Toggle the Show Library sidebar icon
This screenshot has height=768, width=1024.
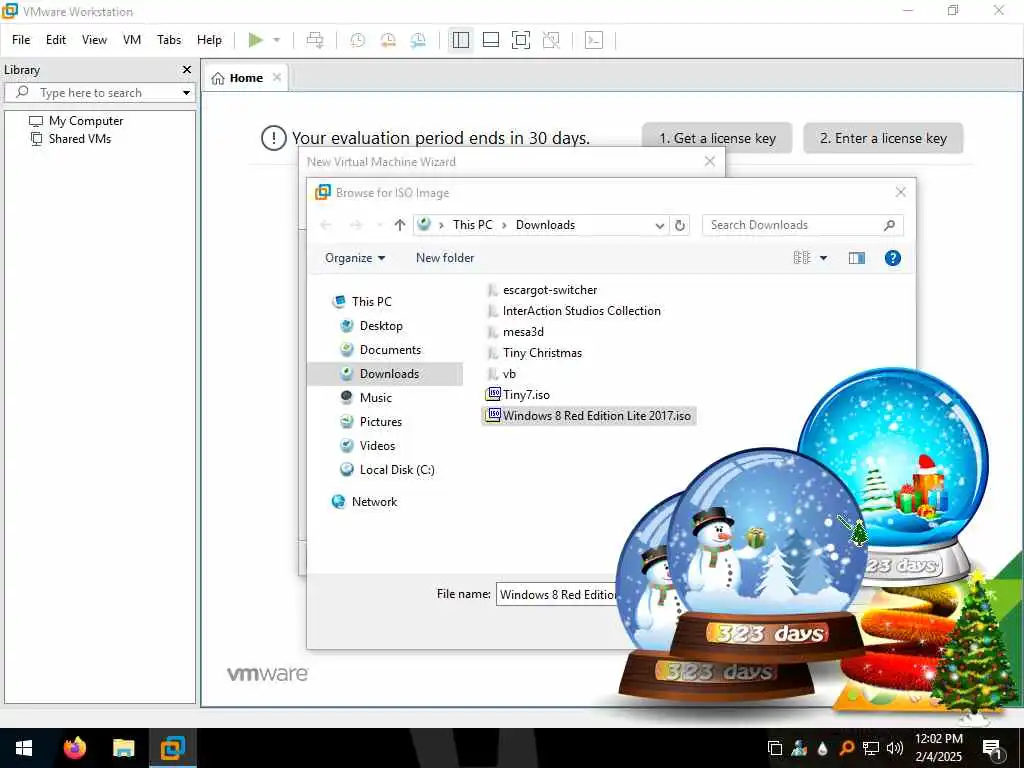(x=460, y=40)
